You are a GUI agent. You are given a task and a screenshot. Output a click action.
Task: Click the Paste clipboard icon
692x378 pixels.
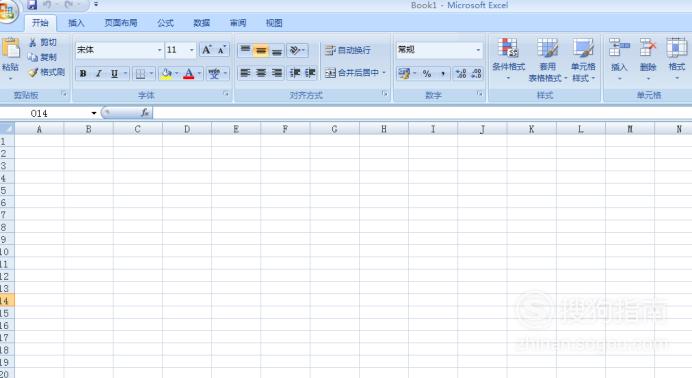point(10,49)
